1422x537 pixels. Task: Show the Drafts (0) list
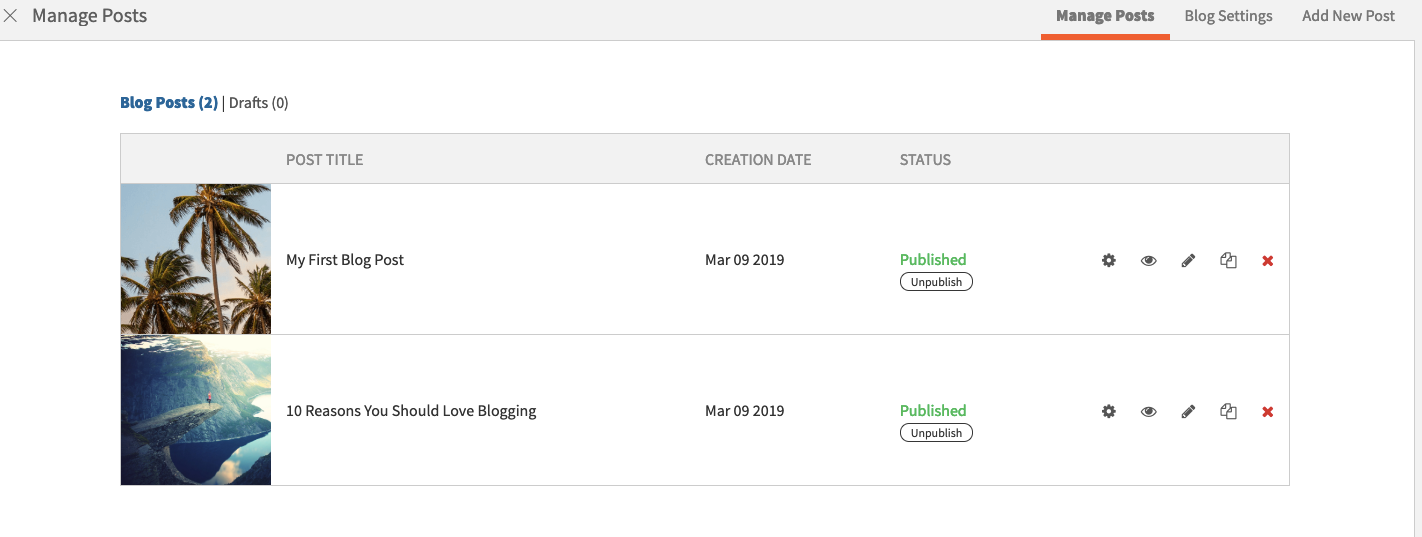[258, 102]
